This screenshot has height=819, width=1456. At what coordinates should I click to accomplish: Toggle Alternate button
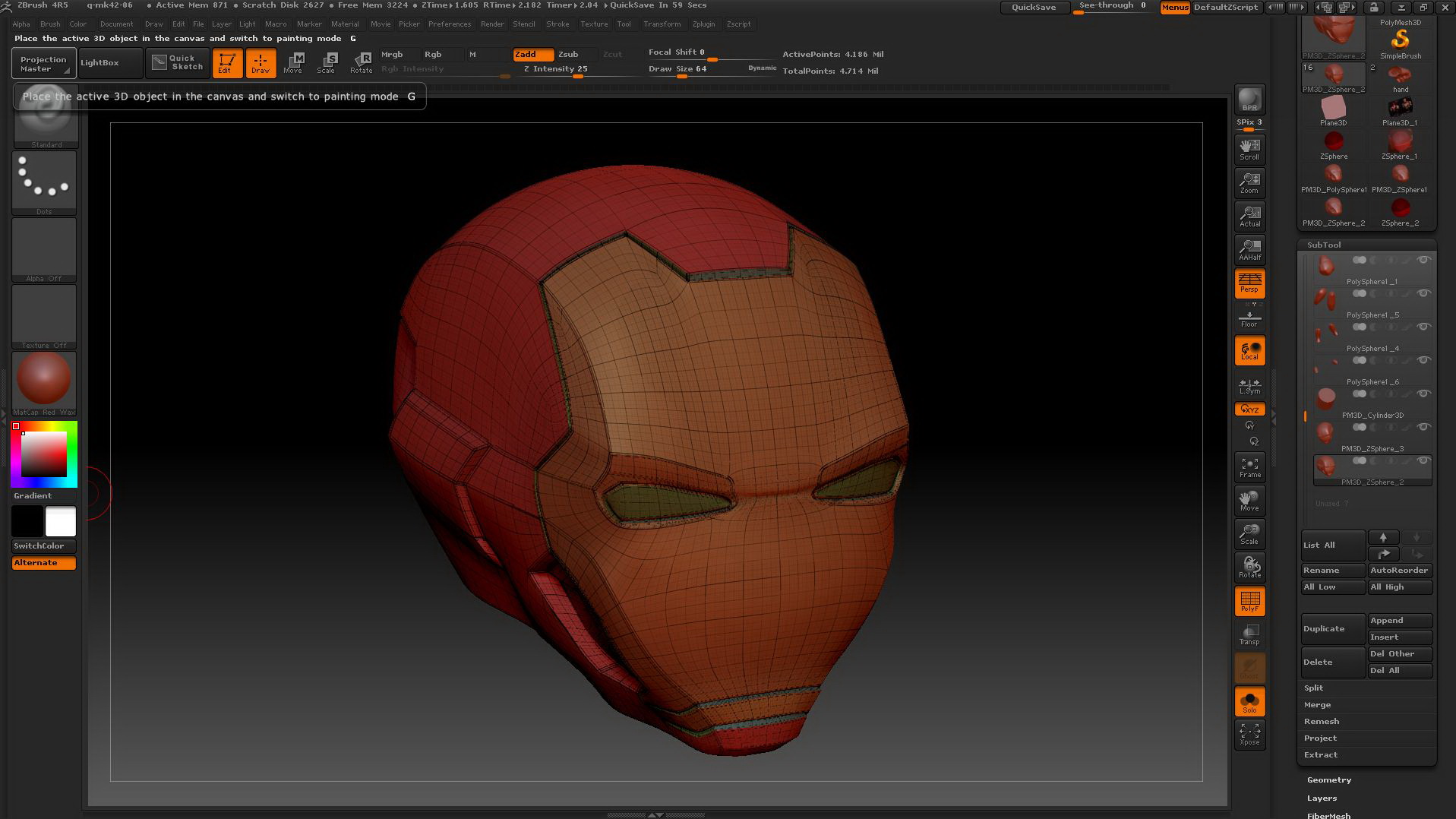pos(44,563)
